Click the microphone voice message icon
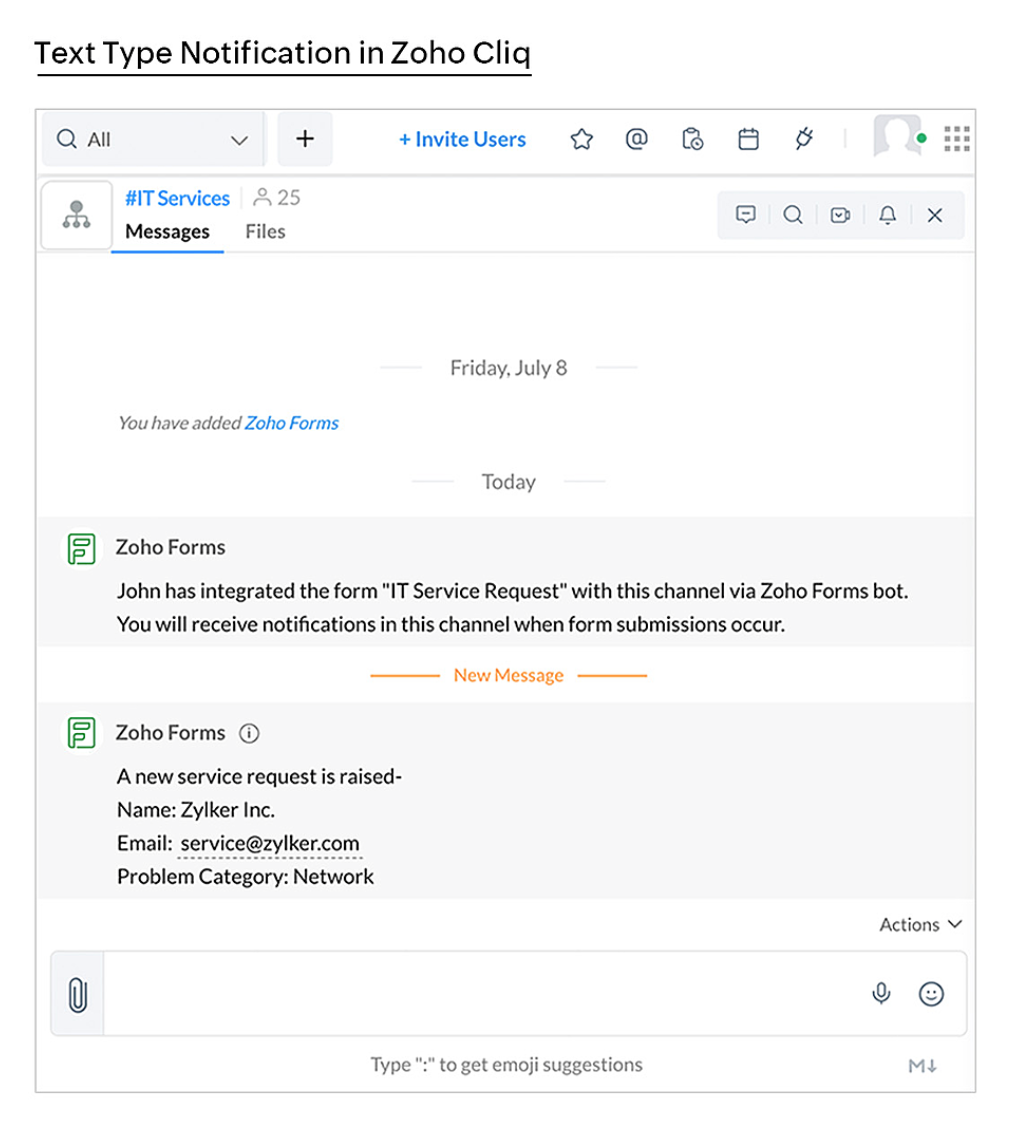The height and width of the screenshot is (1128, 1026). pos(881,994)
